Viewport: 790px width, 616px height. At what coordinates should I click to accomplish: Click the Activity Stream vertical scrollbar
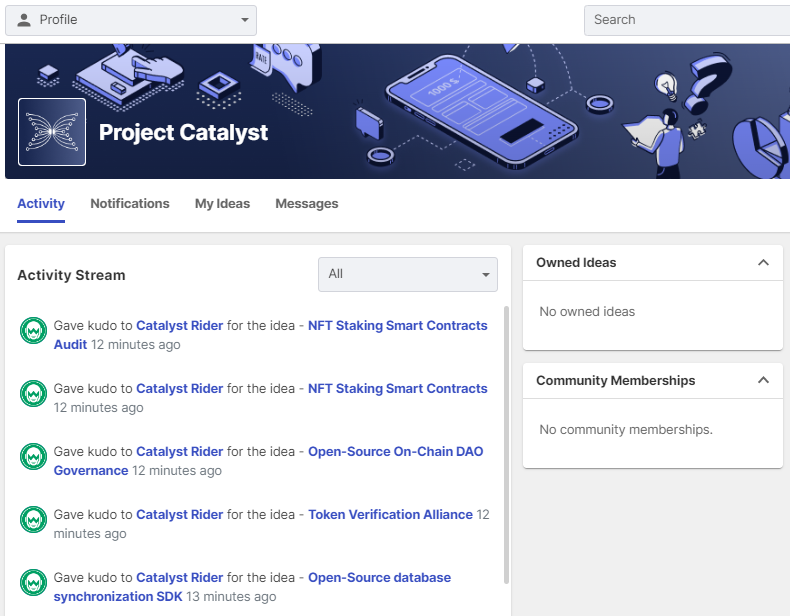[506, 445]
